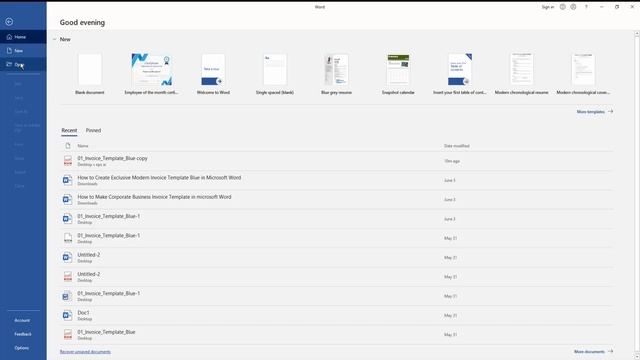Screen dimensions: 640x360
Task: Open More templates link
Action: [595, 111]
